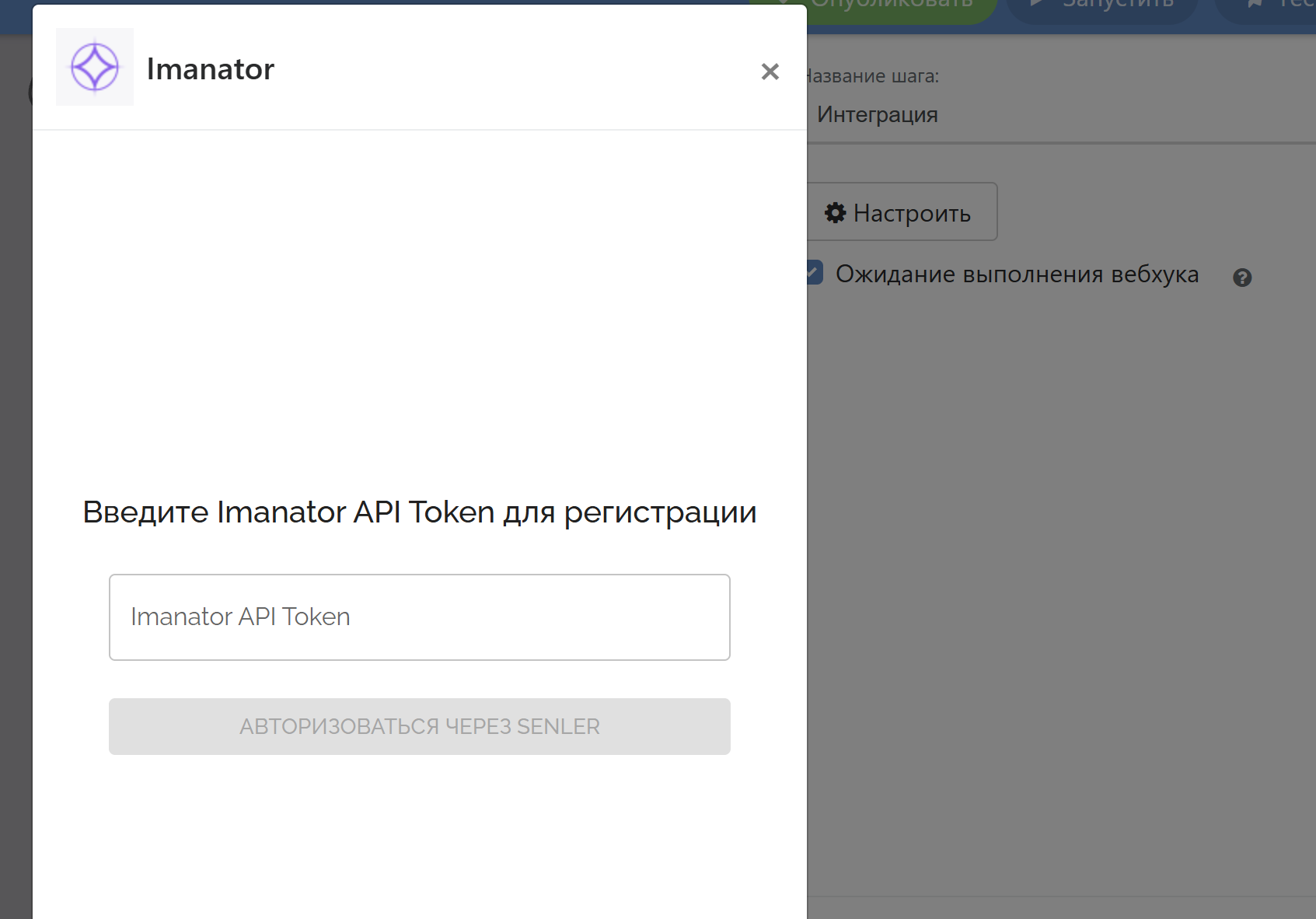Click the play triangle icon on Запустить

[1037, 4]
